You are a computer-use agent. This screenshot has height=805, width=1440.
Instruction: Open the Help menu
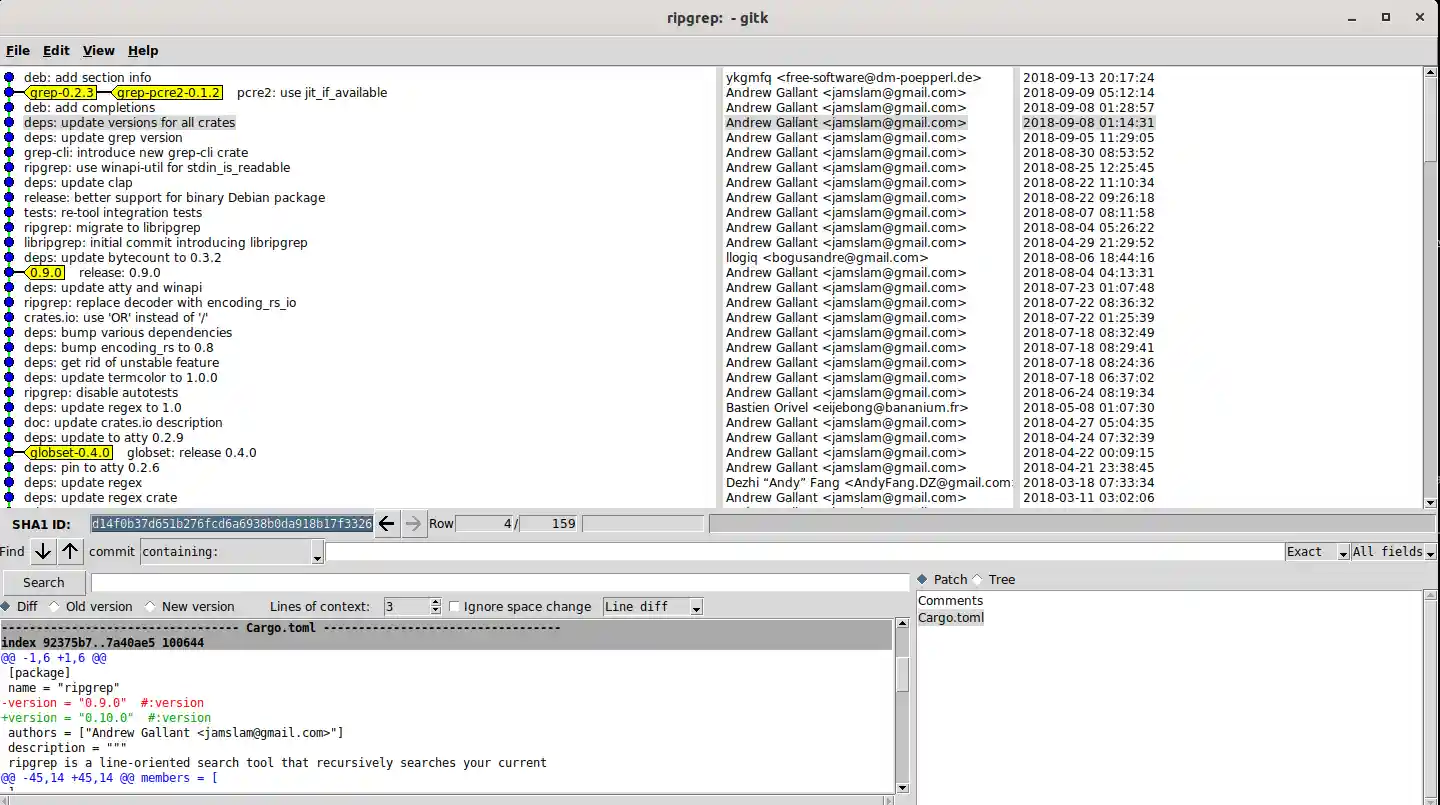143,51
